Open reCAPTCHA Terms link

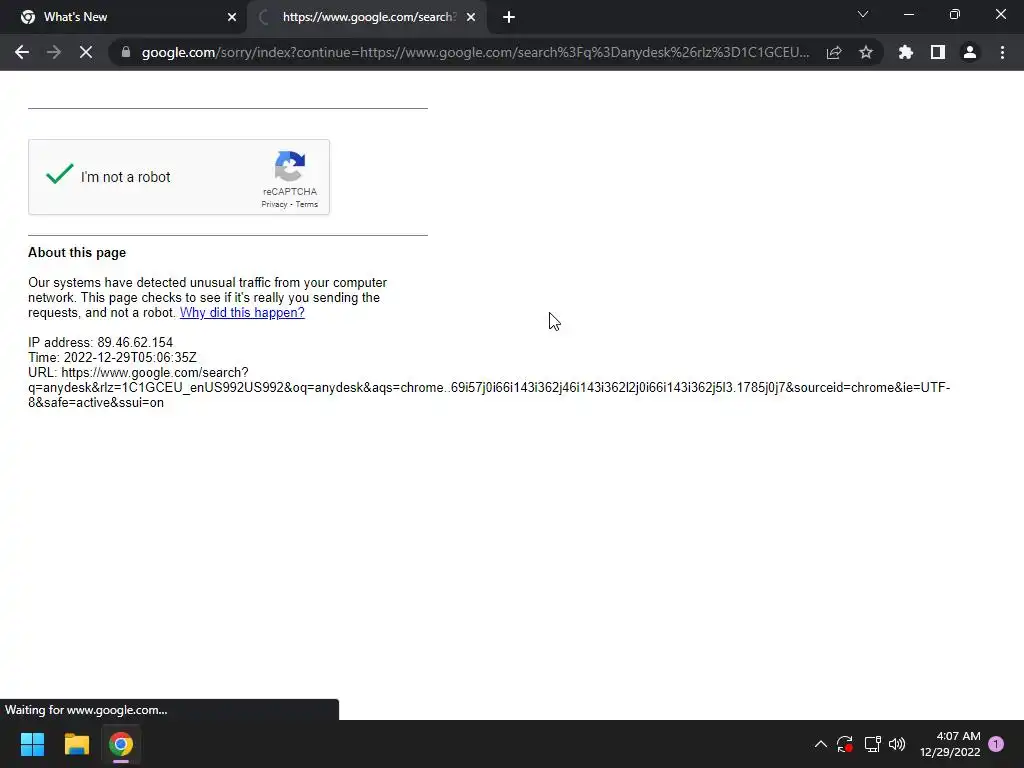306,204
